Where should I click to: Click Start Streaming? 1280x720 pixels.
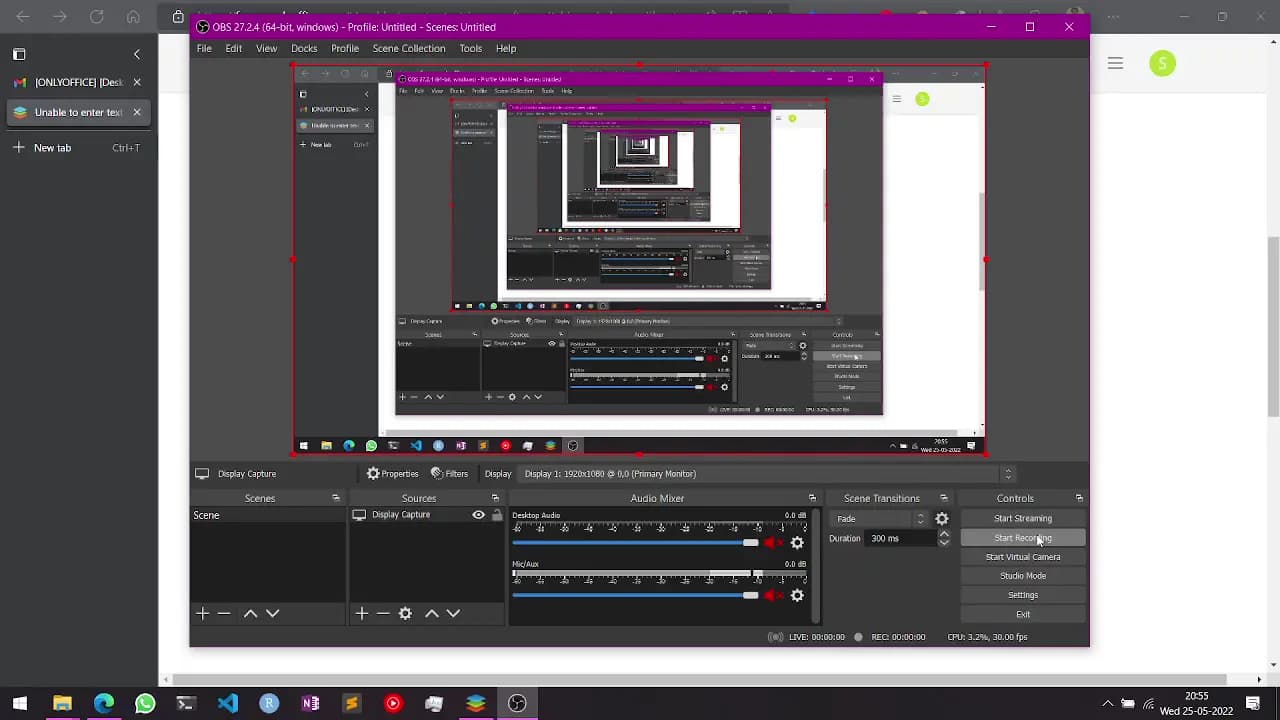click(x=1023, y=518)
